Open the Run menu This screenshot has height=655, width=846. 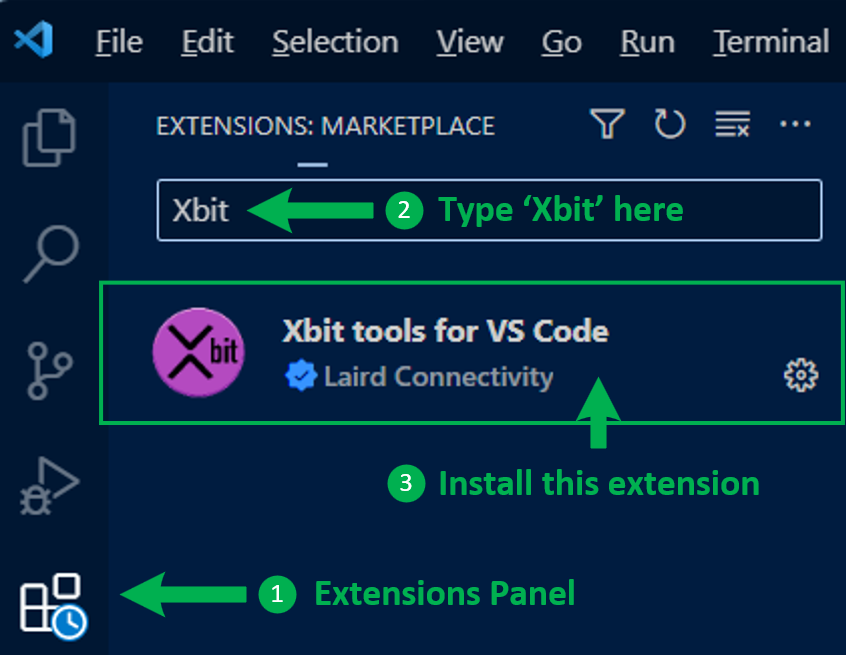coord(647,42)
